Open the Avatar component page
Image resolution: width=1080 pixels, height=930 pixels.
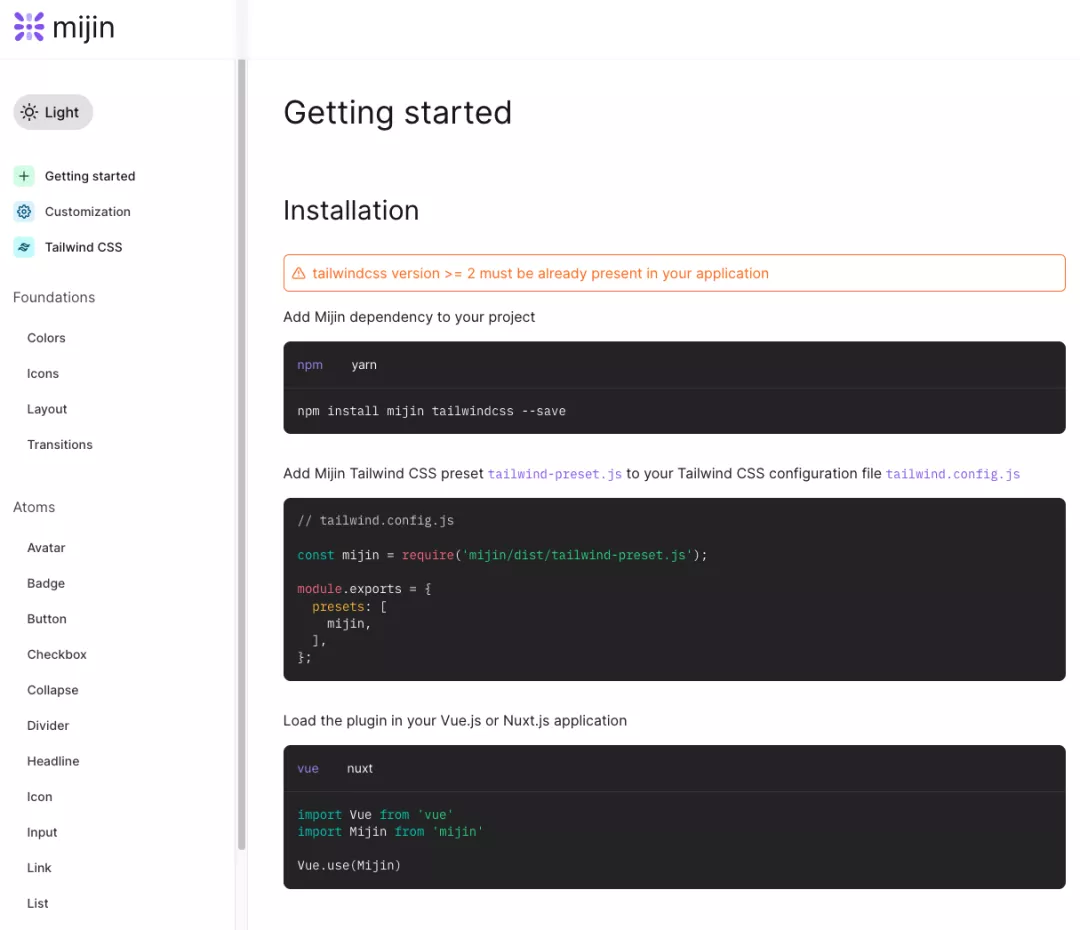tap(46, 548)
